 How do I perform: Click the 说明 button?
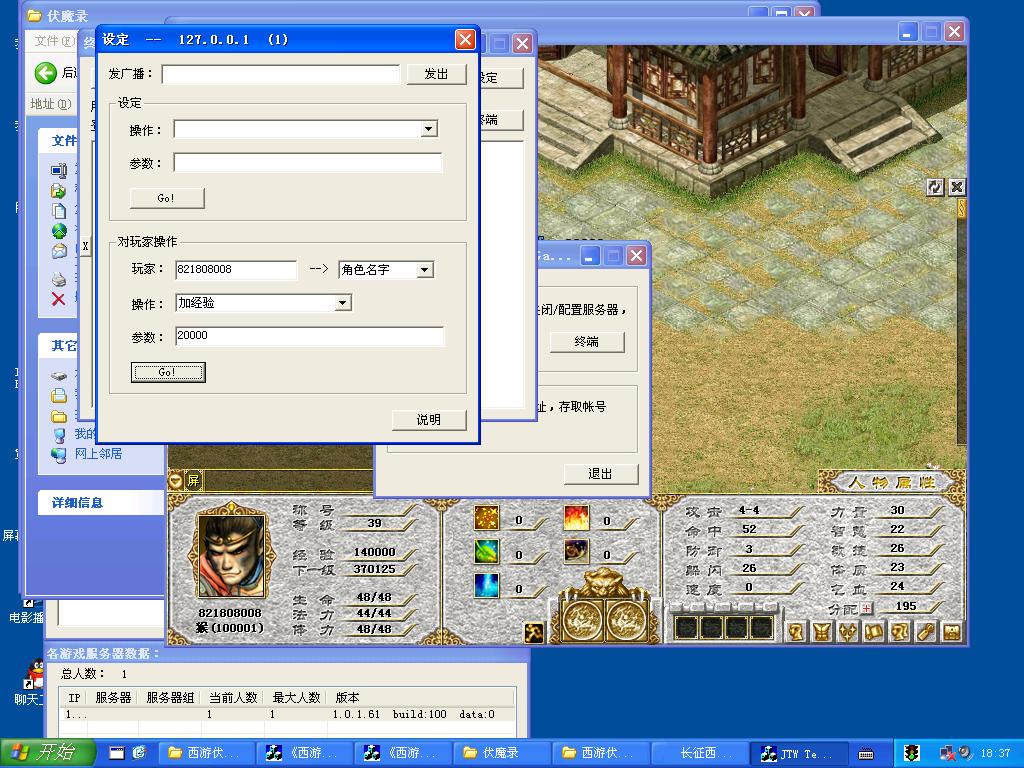click(428, 419)
